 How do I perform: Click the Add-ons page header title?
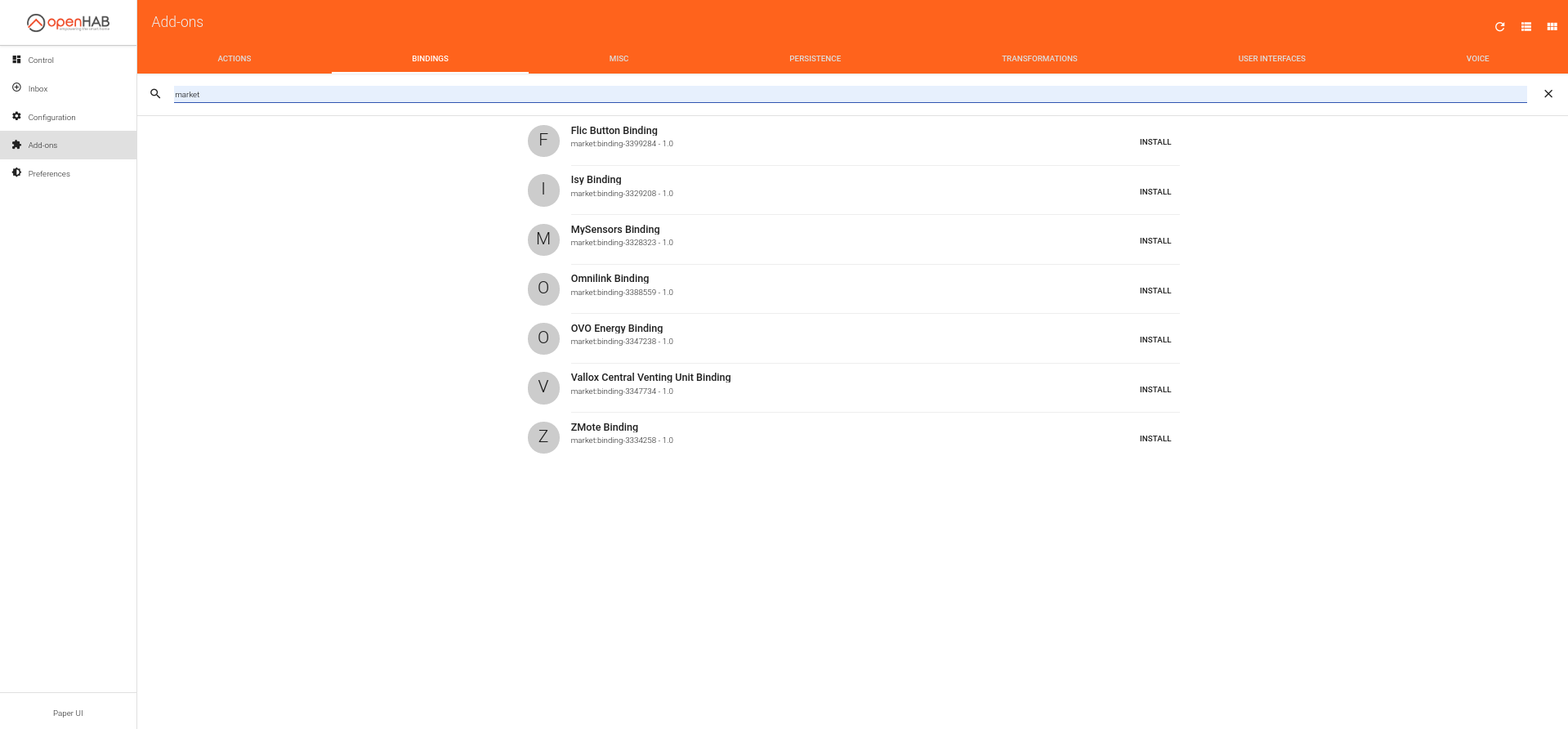pos(177,22)
